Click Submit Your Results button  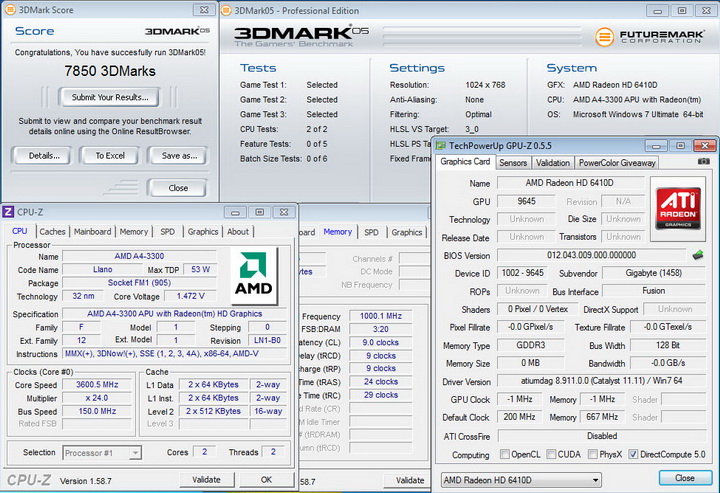[110, 97]
